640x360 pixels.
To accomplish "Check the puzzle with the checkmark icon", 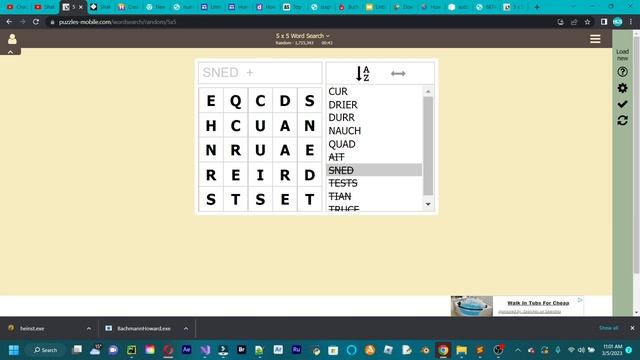I will point(622,104).
